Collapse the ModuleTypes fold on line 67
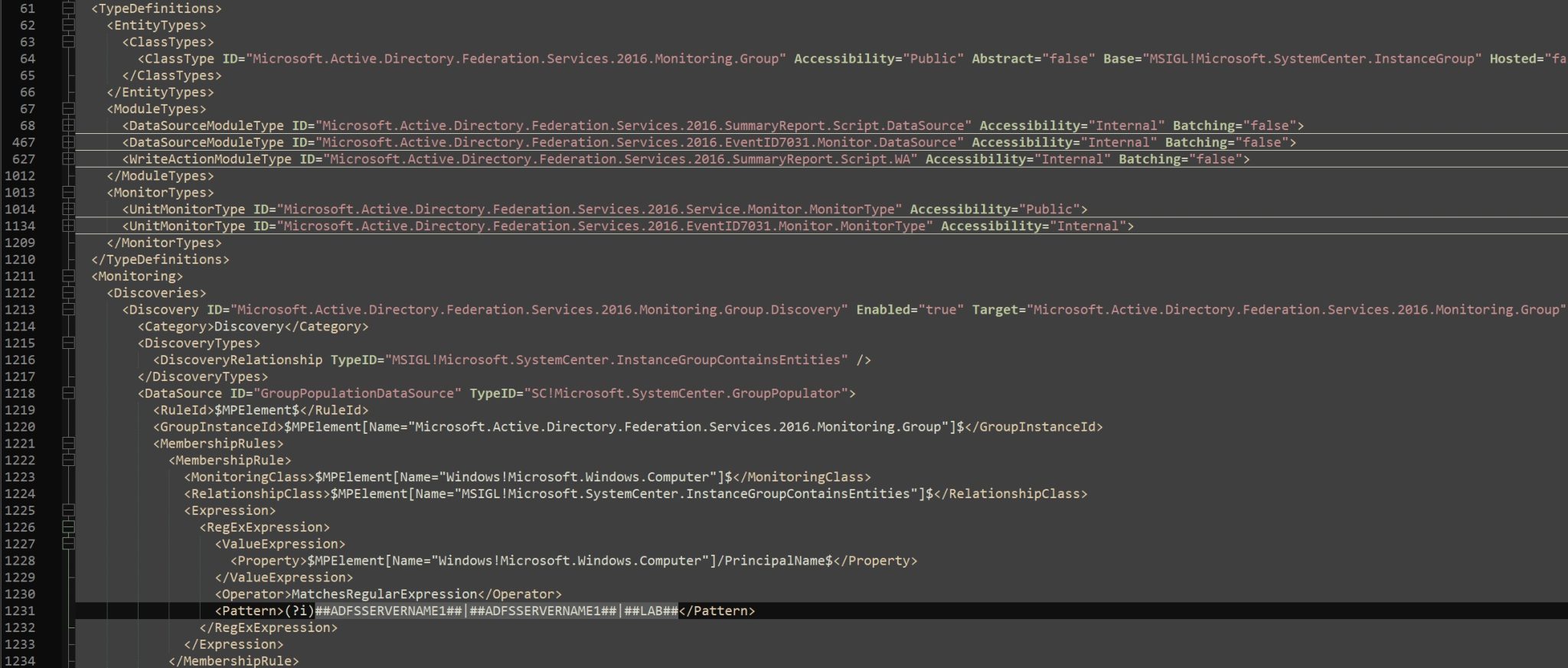Image resolution: width=1568 pixels, height=668 pixels. click(x=68, y=109)
